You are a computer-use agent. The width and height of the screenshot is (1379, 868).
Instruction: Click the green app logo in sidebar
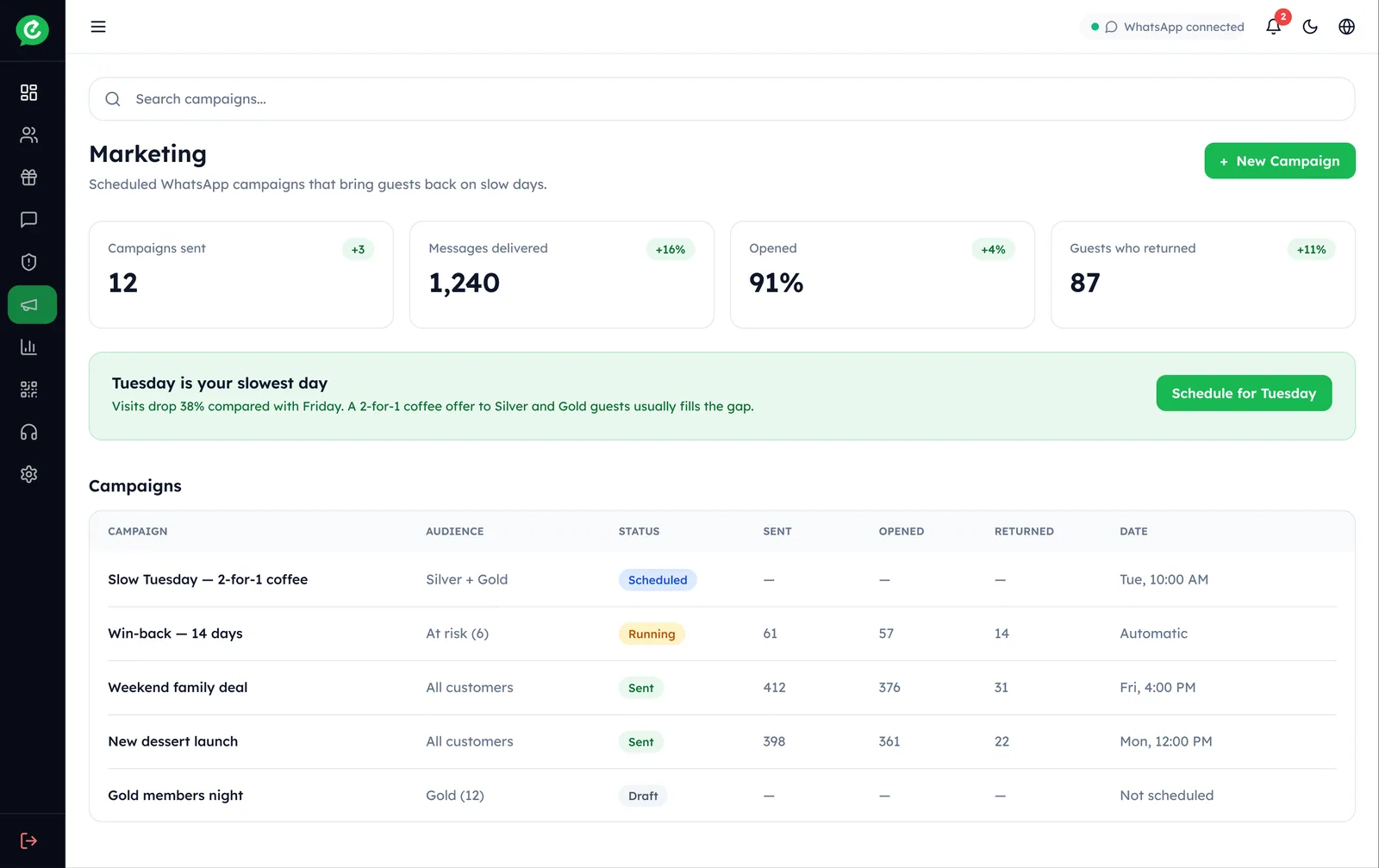[32, 30]
